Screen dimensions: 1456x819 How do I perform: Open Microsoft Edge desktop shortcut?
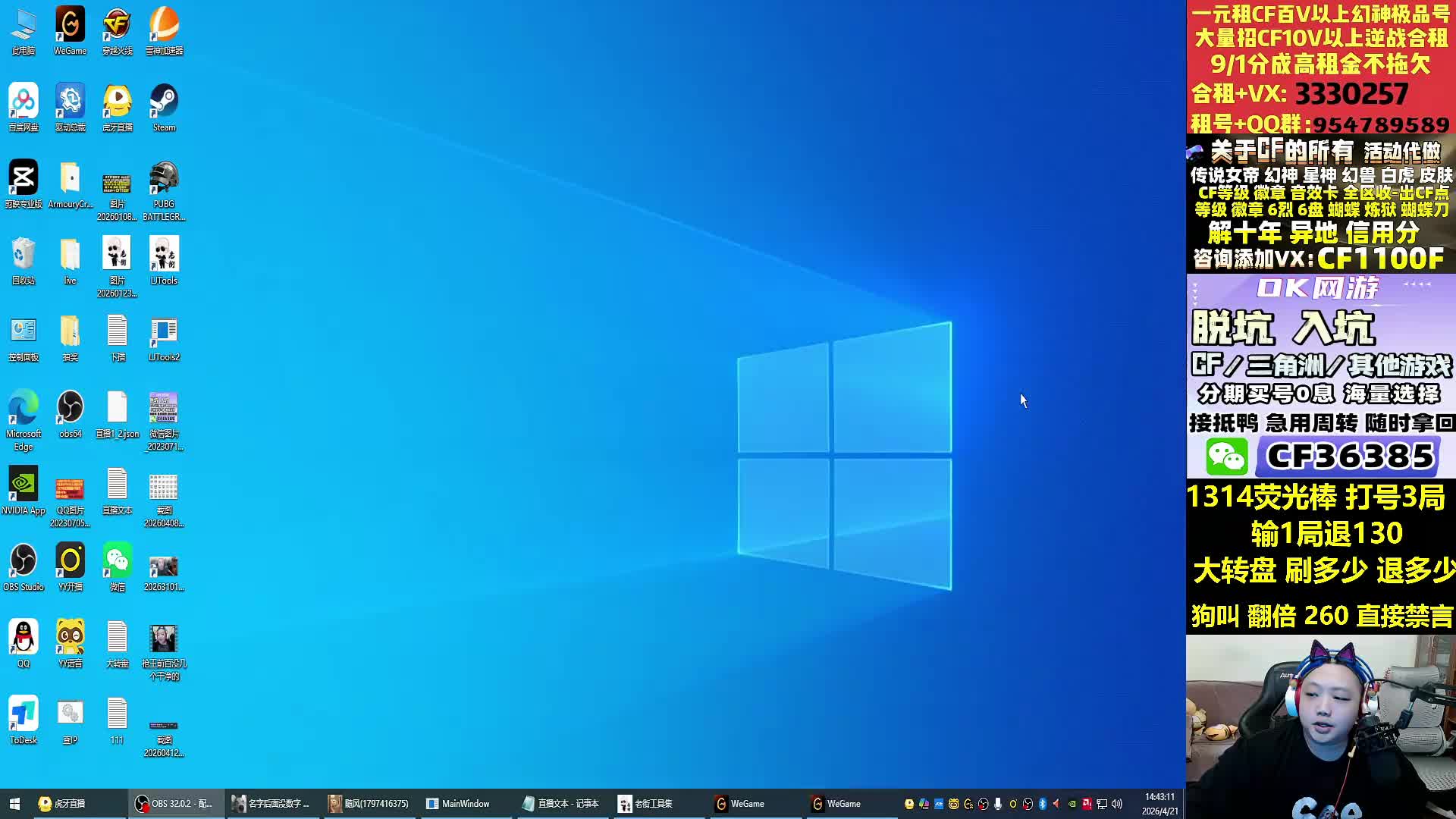coord(24,409)
